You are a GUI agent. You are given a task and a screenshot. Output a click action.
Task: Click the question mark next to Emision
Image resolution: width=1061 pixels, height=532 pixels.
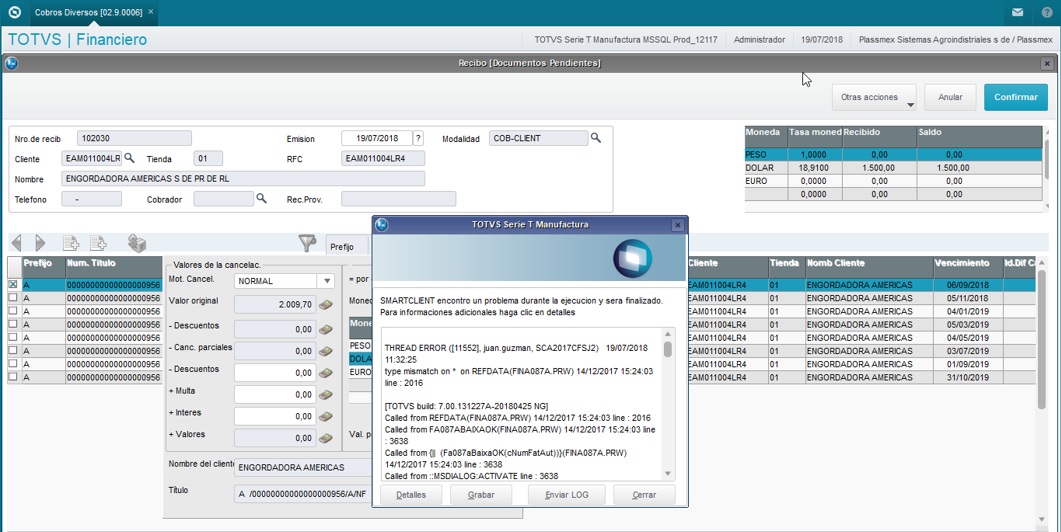point(418,138)
